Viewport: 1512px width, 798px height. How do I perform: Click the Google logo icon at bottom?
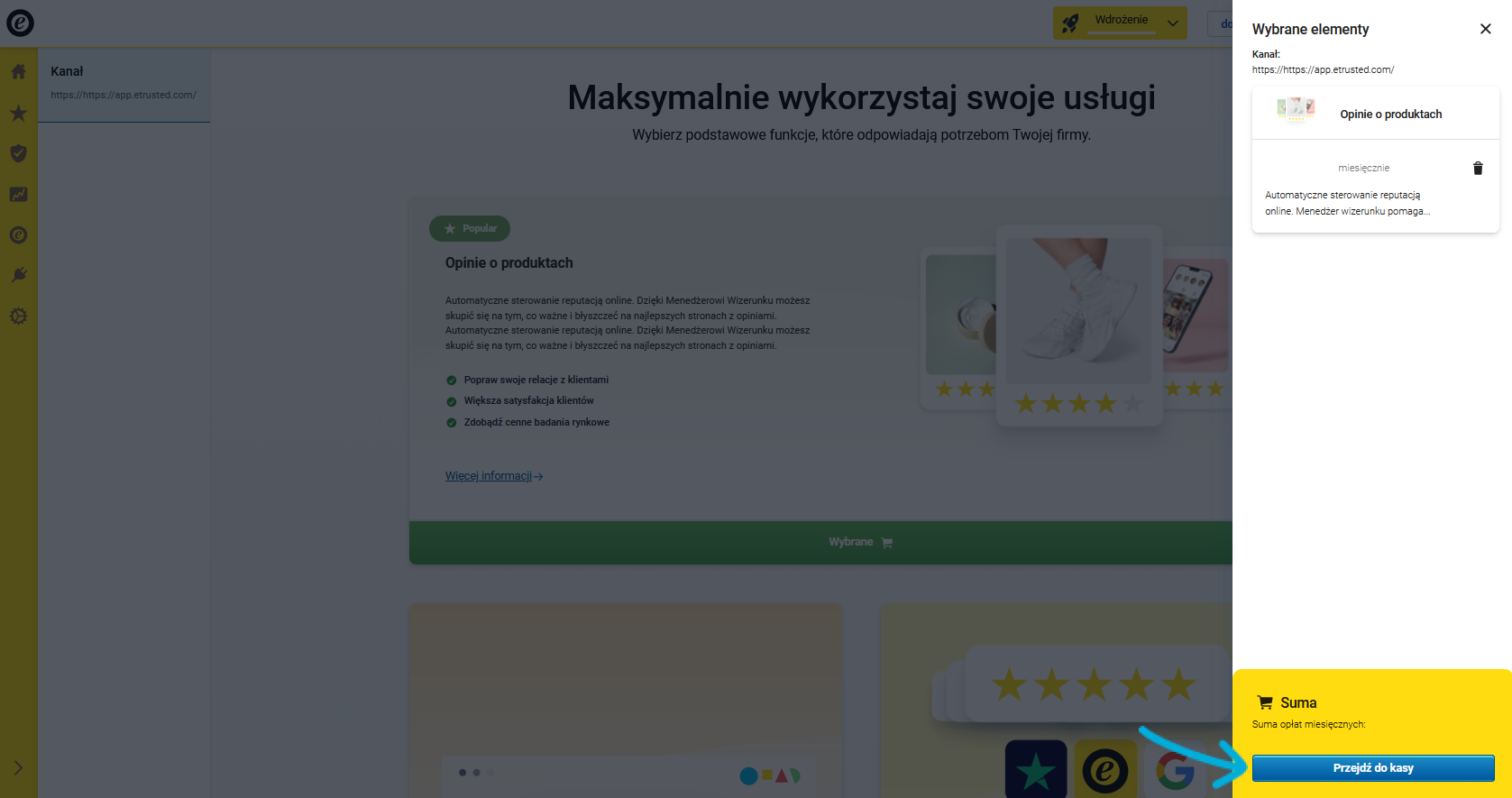pos(1176,771)
